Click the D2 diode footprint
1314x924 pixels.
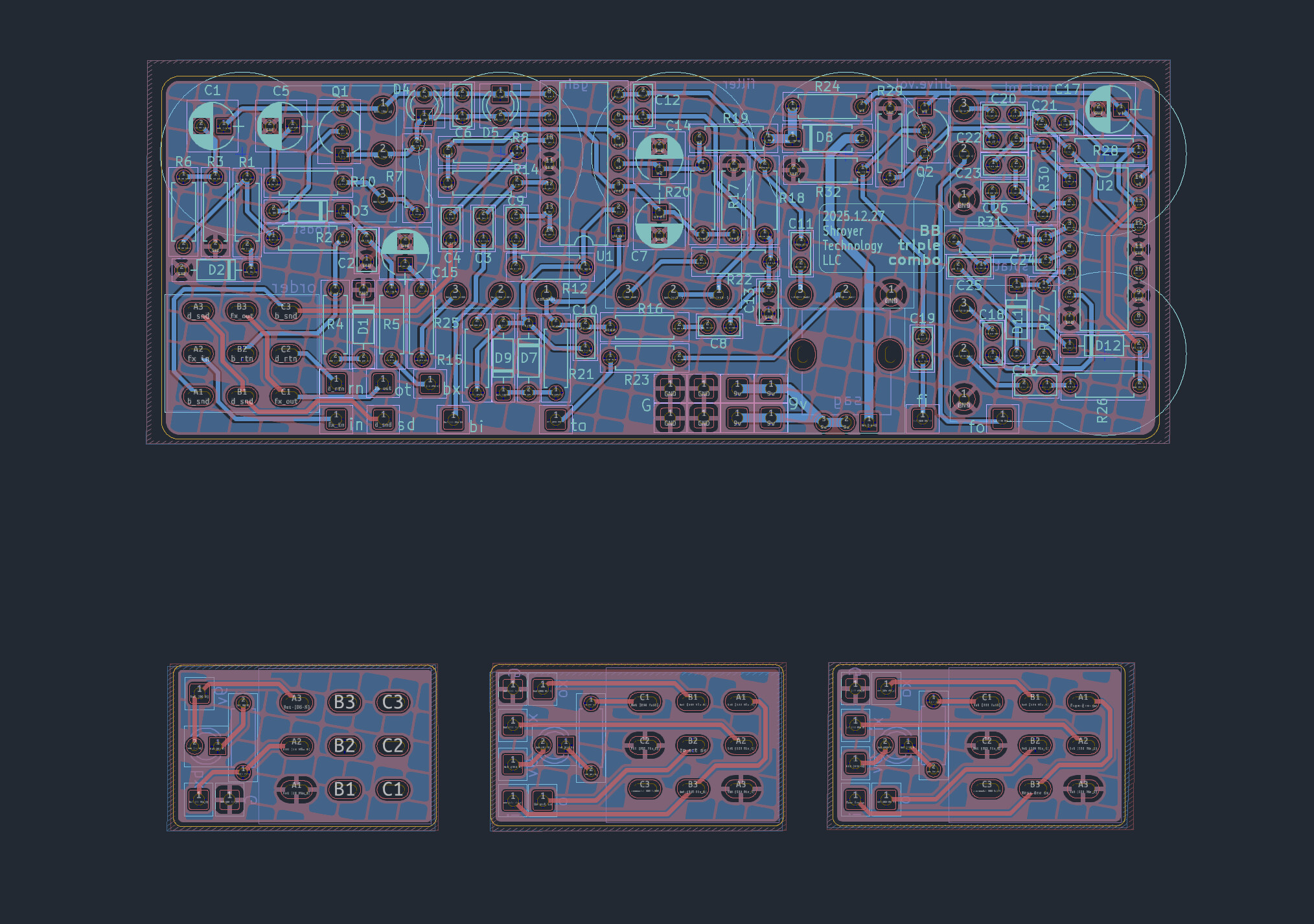[x=216, y=270]
